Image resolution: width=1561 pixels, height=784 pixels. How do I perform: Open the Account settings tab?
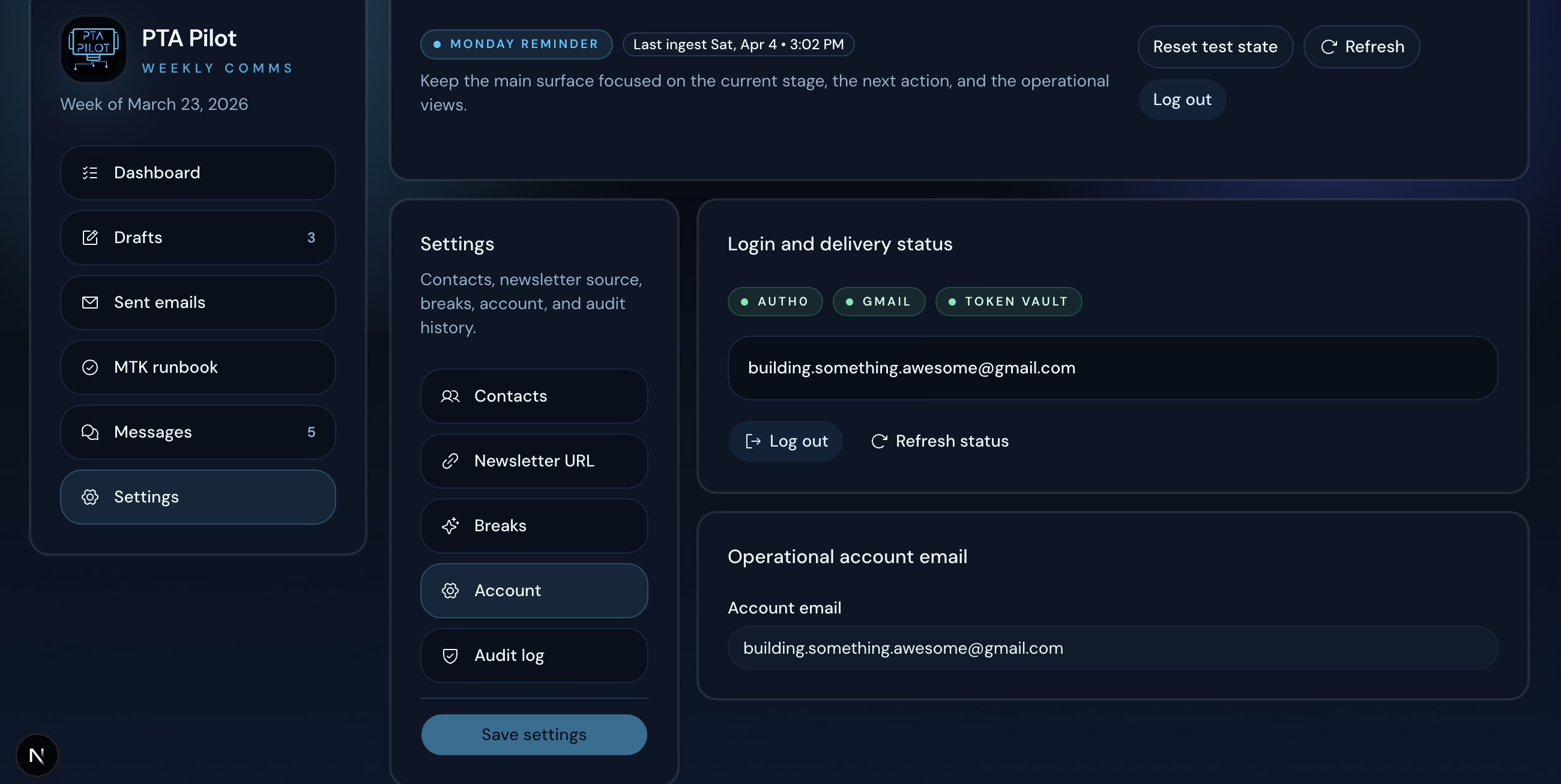[533, 591]
